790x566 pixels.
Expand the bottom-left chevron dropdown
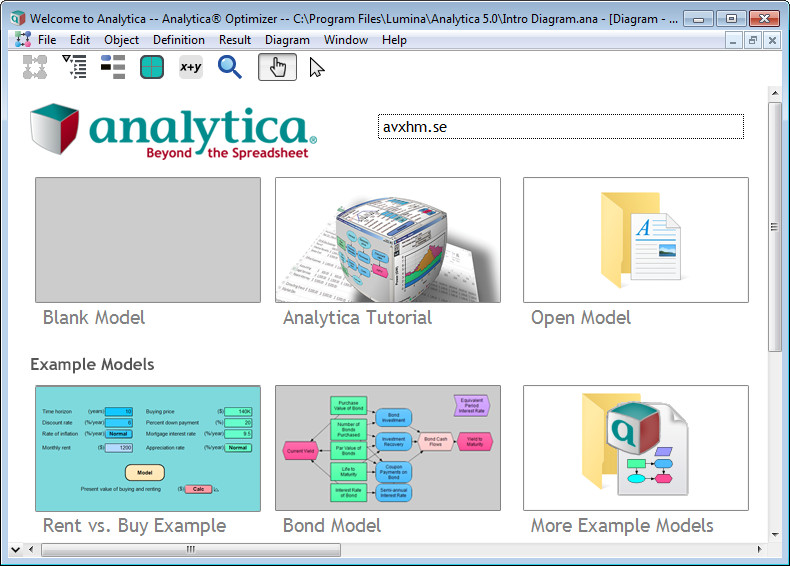click(x=16, y=549)
